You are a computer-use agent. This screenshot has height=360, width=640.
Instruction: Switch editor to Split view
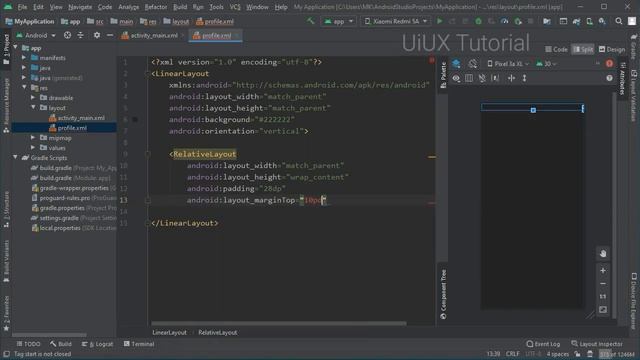click(x=583, y=49)
